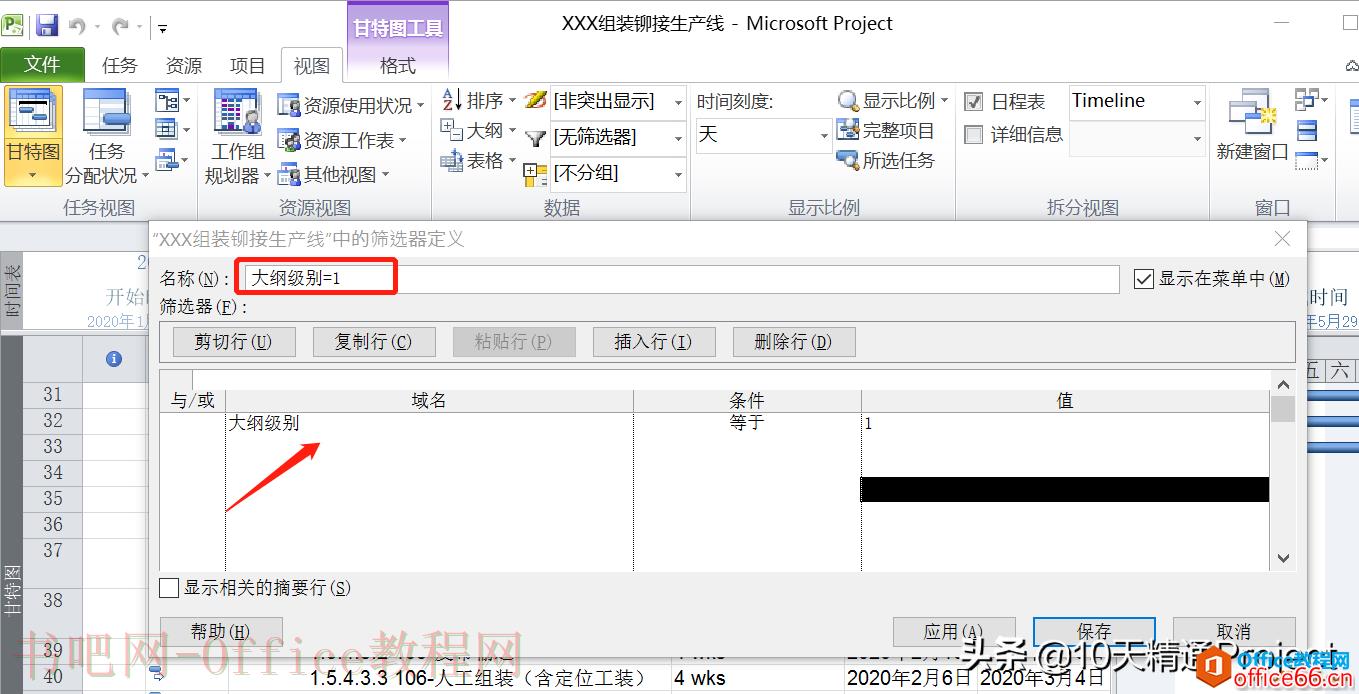Open the [不分组] group dropdown
Screen dimensions: 1359x694
pos(677,174)
